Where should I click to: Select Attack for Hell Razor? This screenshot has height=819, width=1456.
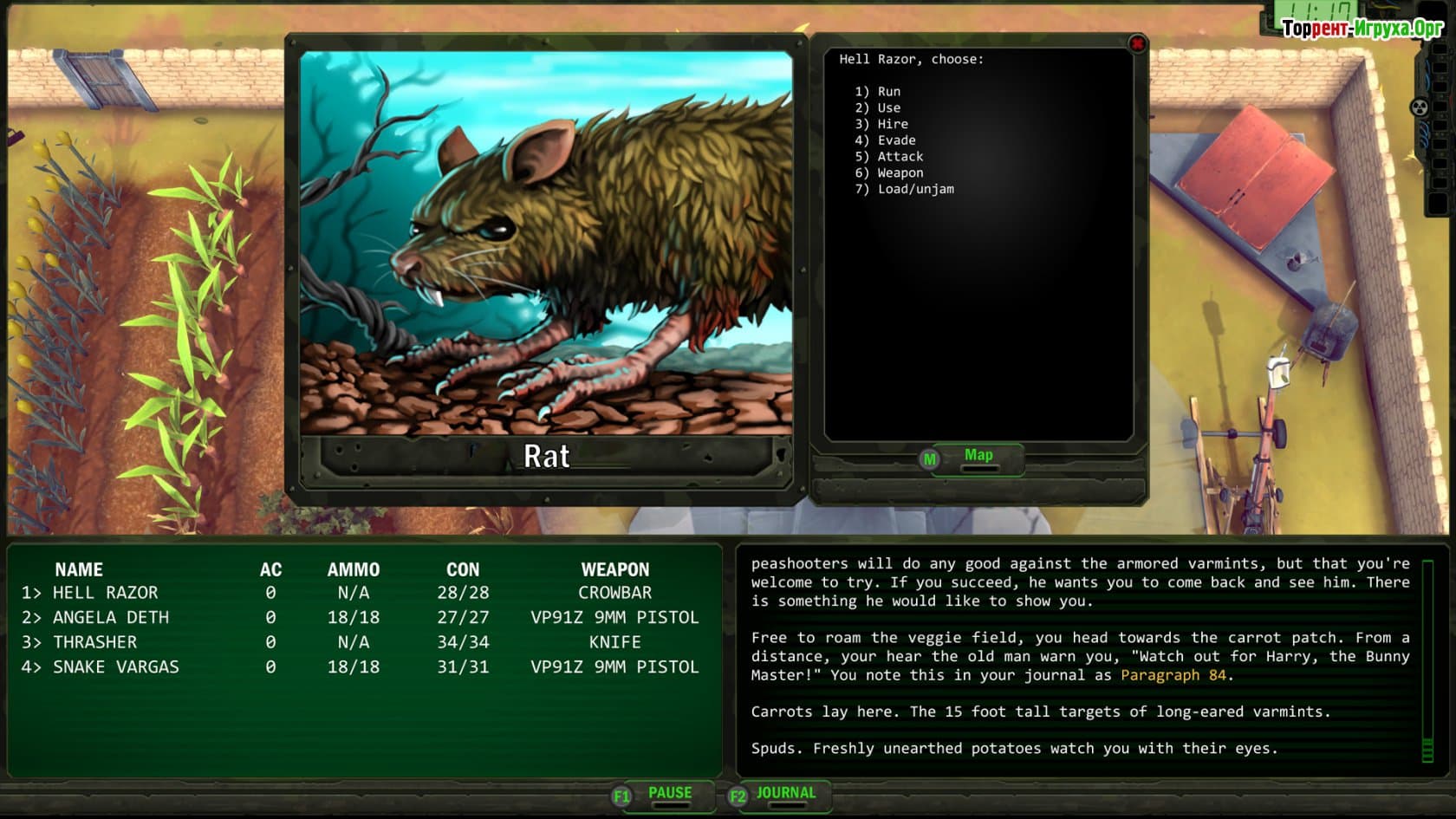pos(900,157)
